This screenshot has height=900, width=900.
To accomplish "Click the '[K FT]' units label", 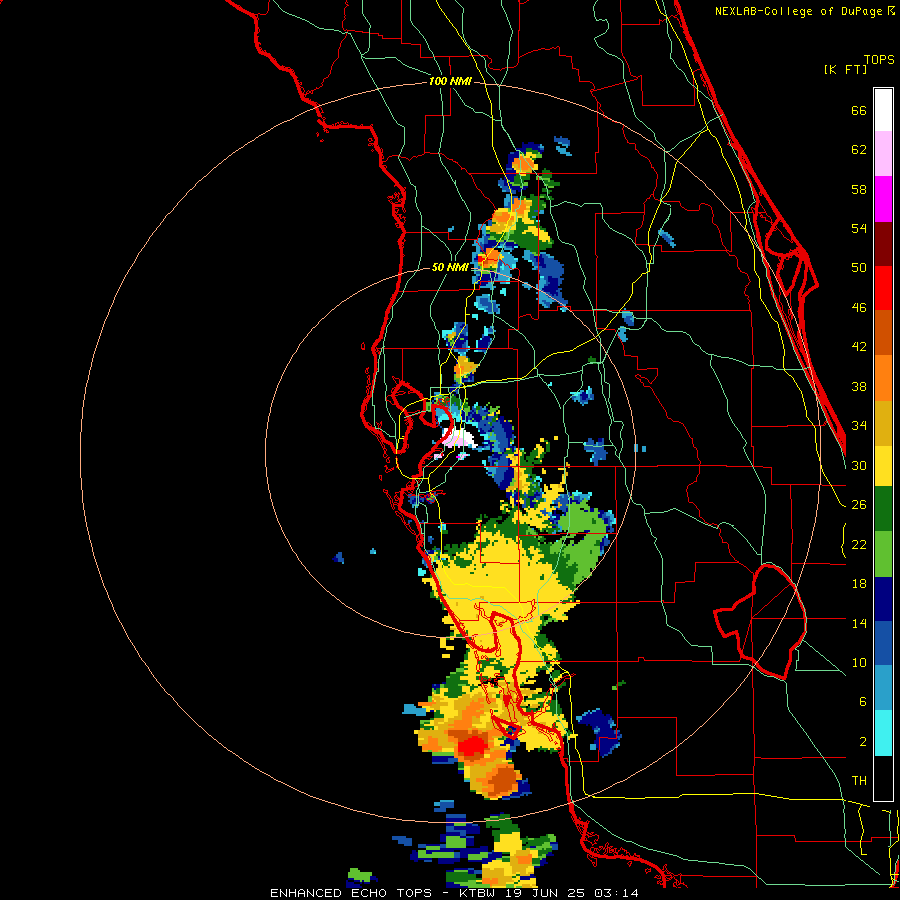I will pos(845,69).
